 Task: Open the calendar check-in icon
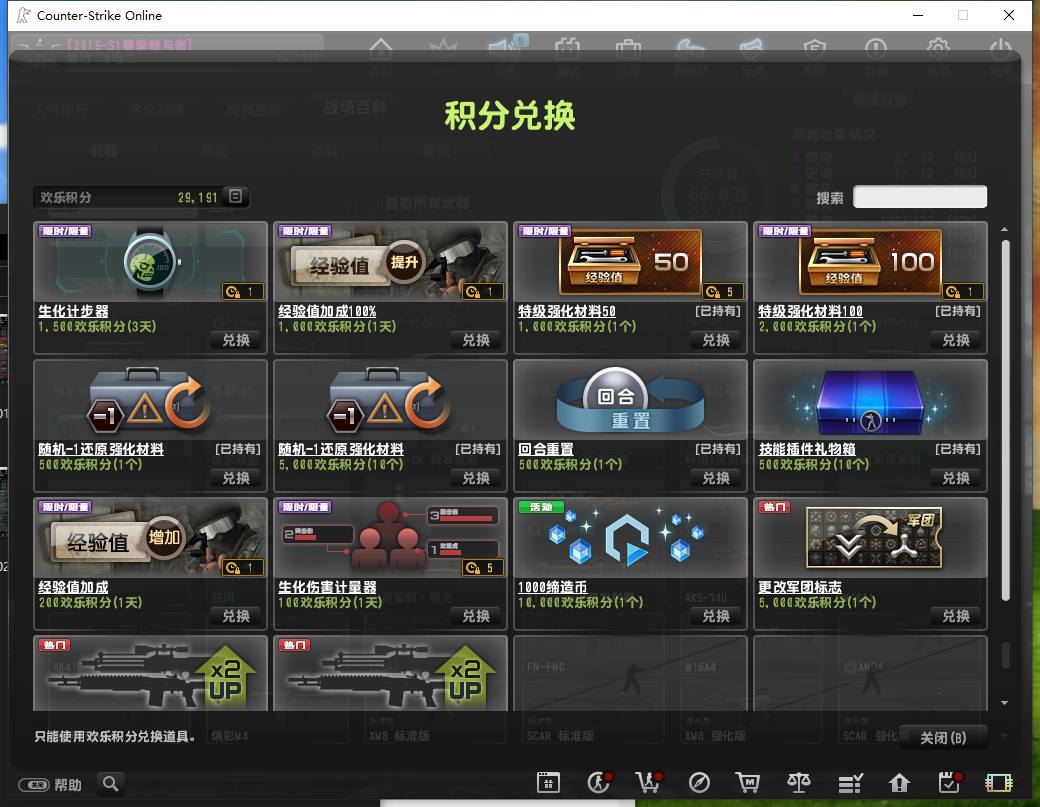point(950,783)
